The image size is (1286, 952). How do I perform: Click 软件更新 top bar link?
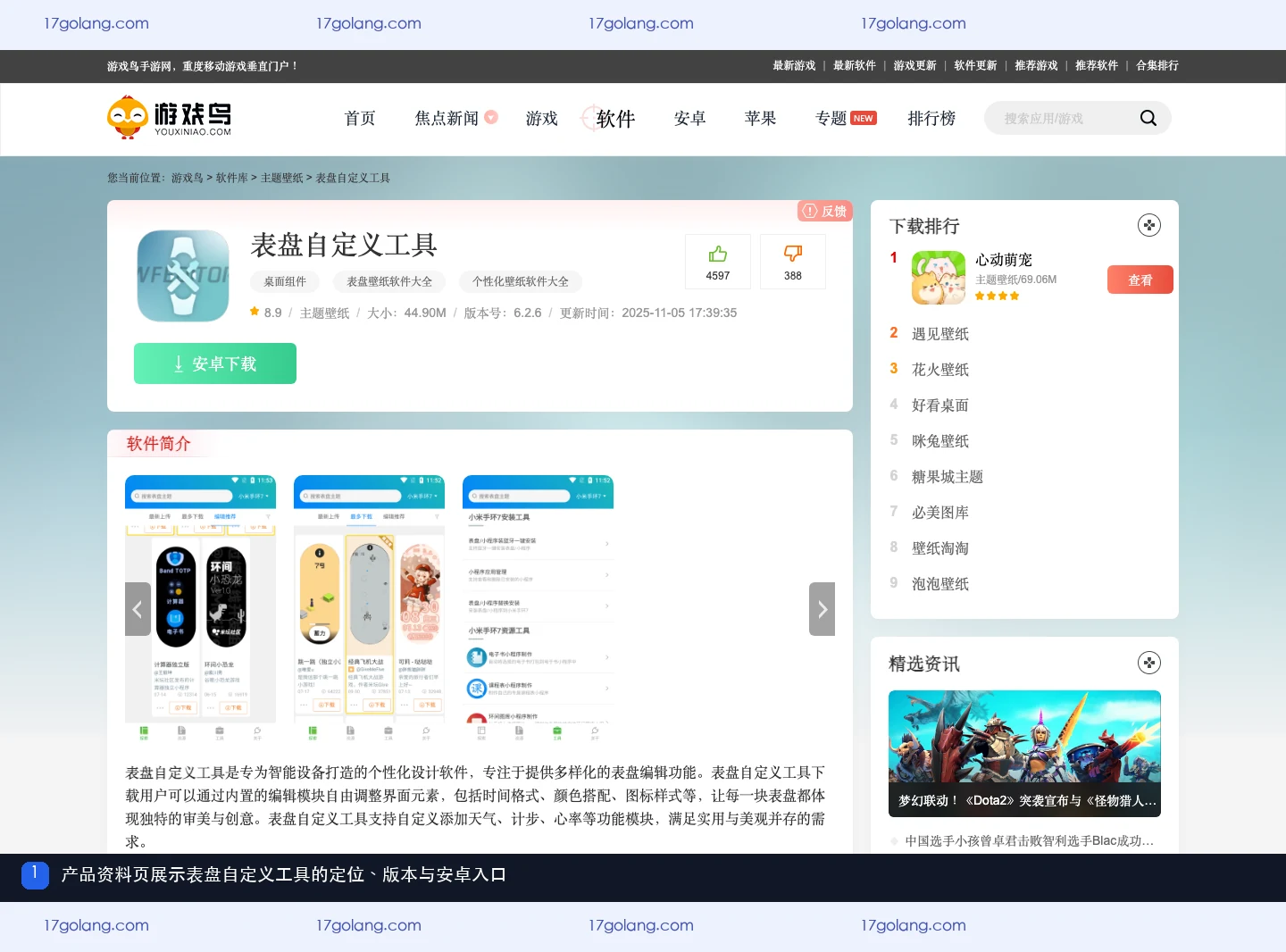coord(975,65)
